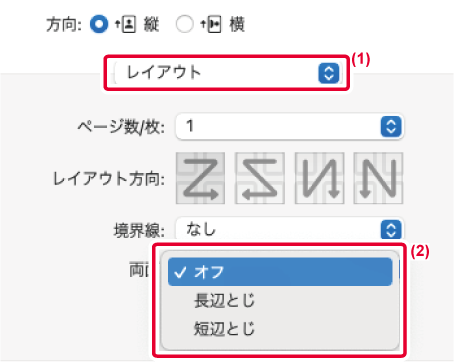Screen dimensions: 454x362
Task: Click the 横 label text
Action: click(x=237, y=25)
